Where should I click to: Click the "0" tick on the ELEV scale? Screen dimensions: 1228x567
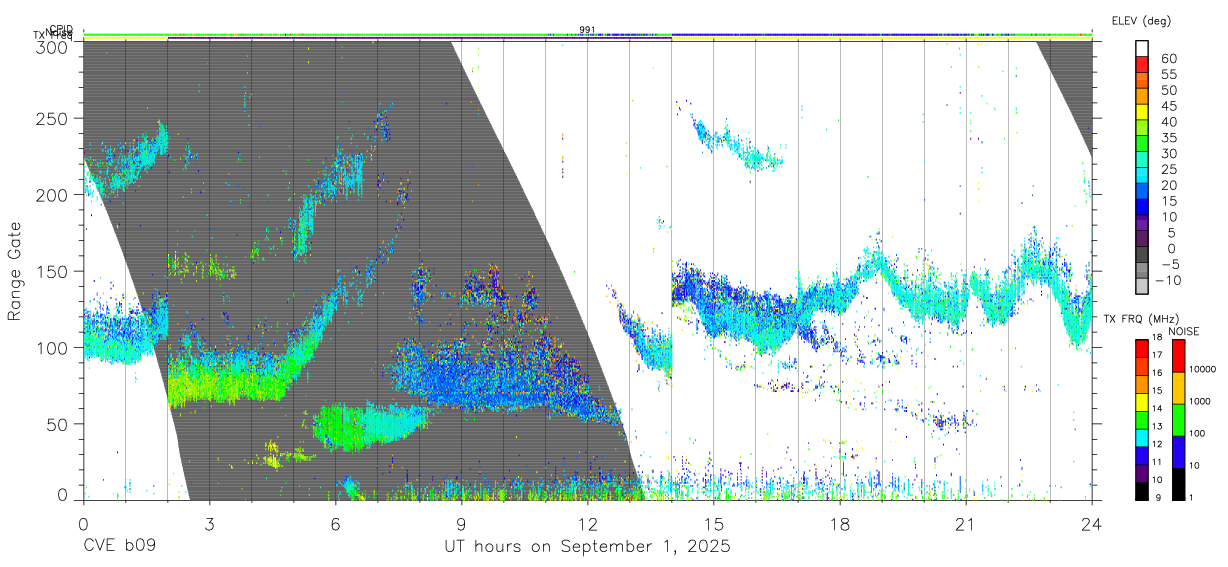click(x=1171, y=248)
